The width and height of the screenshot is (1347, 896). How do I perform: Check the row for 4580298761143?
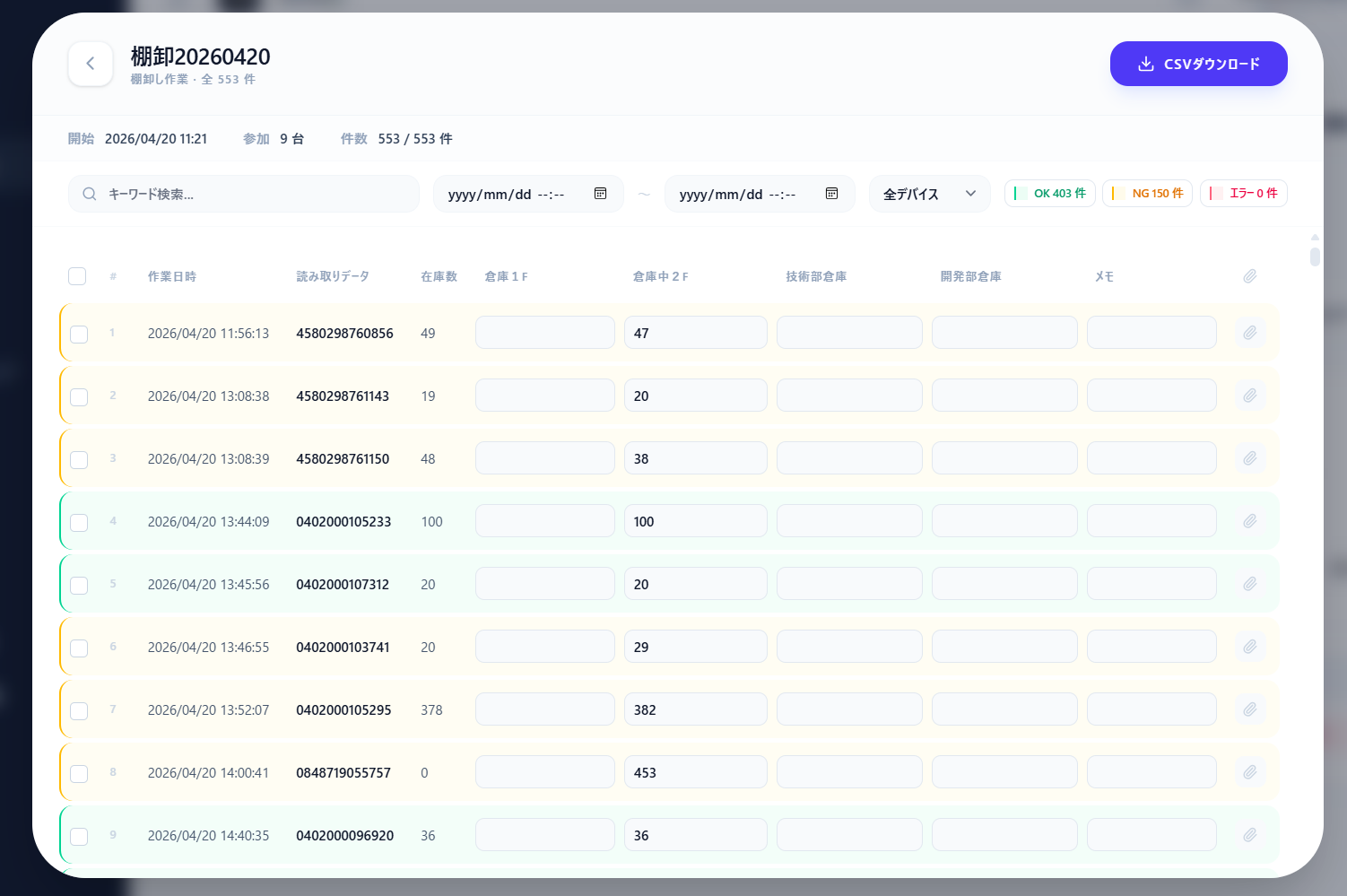pyautogui.click(x=79, y=396)
